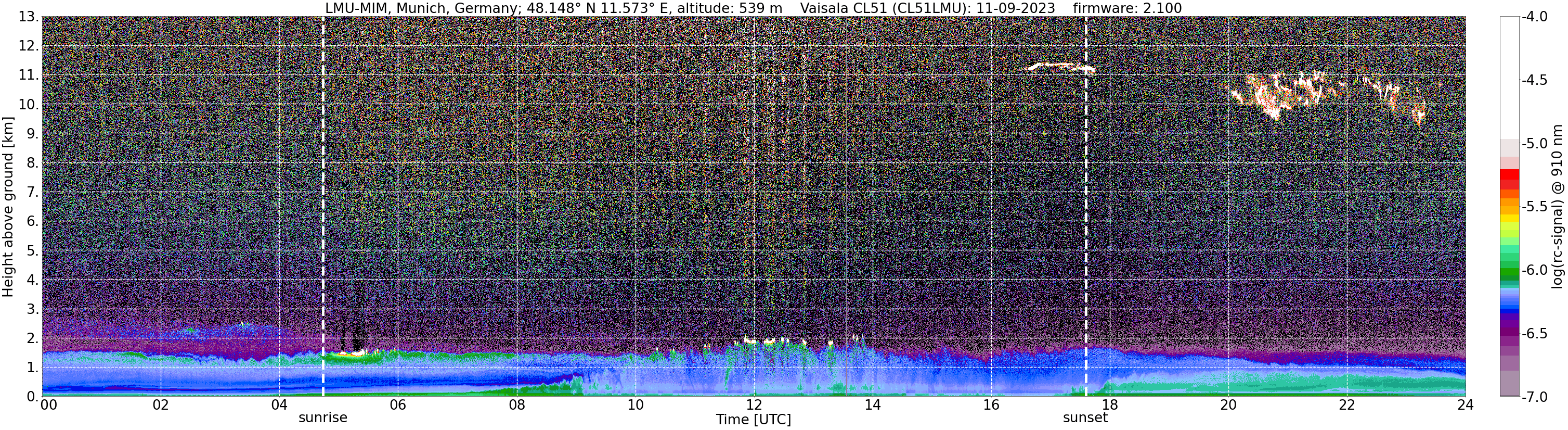This screenshot has height=430, width=1568.
Task: Click the low cloud echoes at 12 UTC near 2 km
Action: coord(768,340)
